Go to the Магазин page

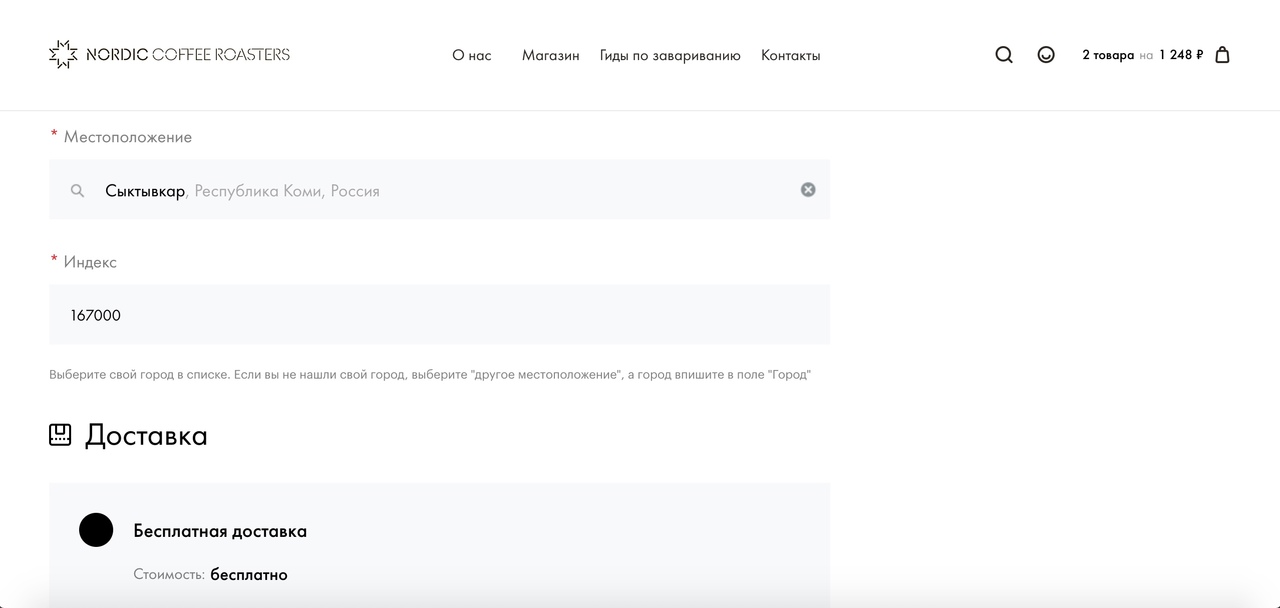click(550, 56)
